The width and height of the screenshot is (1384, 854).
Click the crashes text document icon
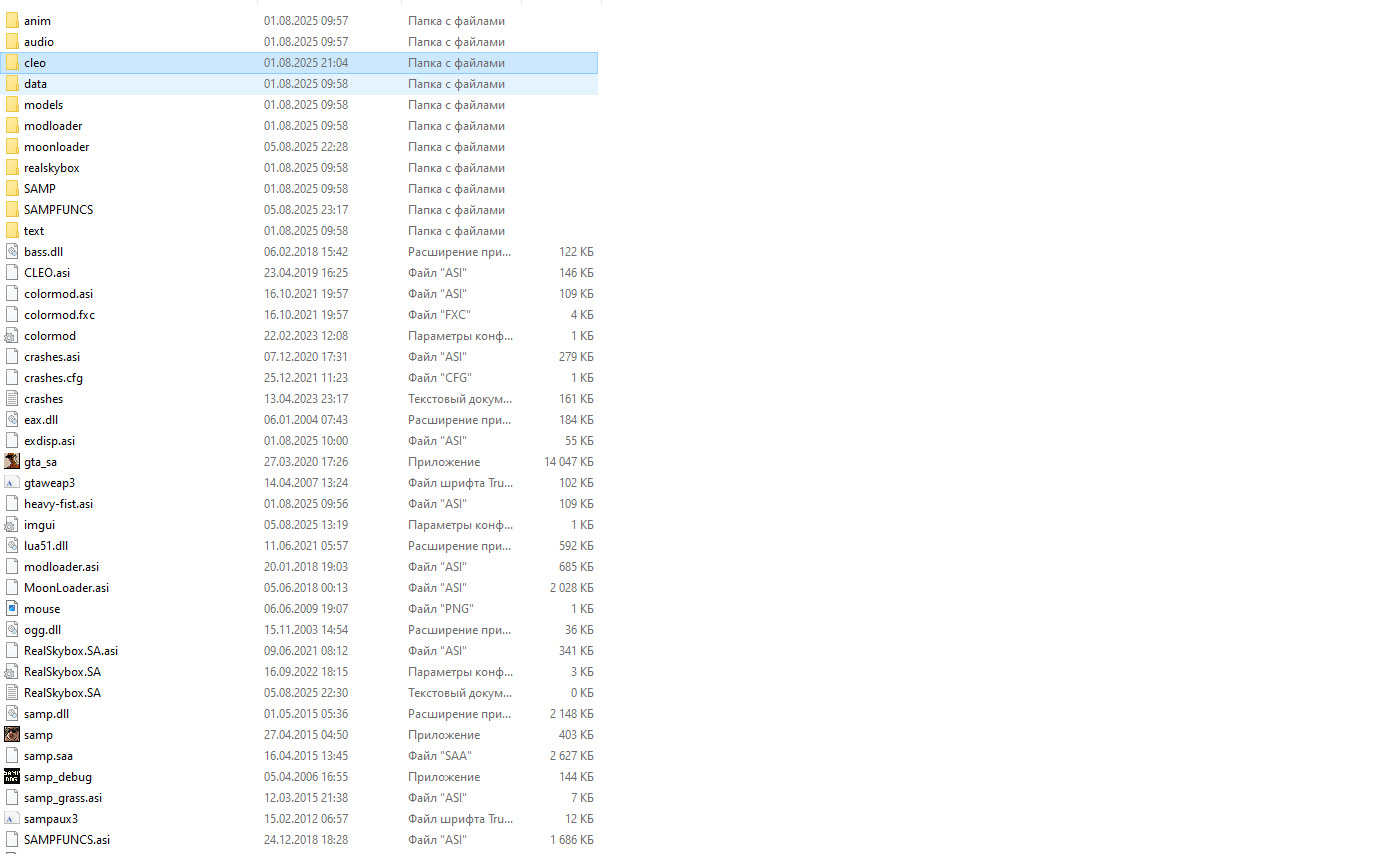pos(12,399)
